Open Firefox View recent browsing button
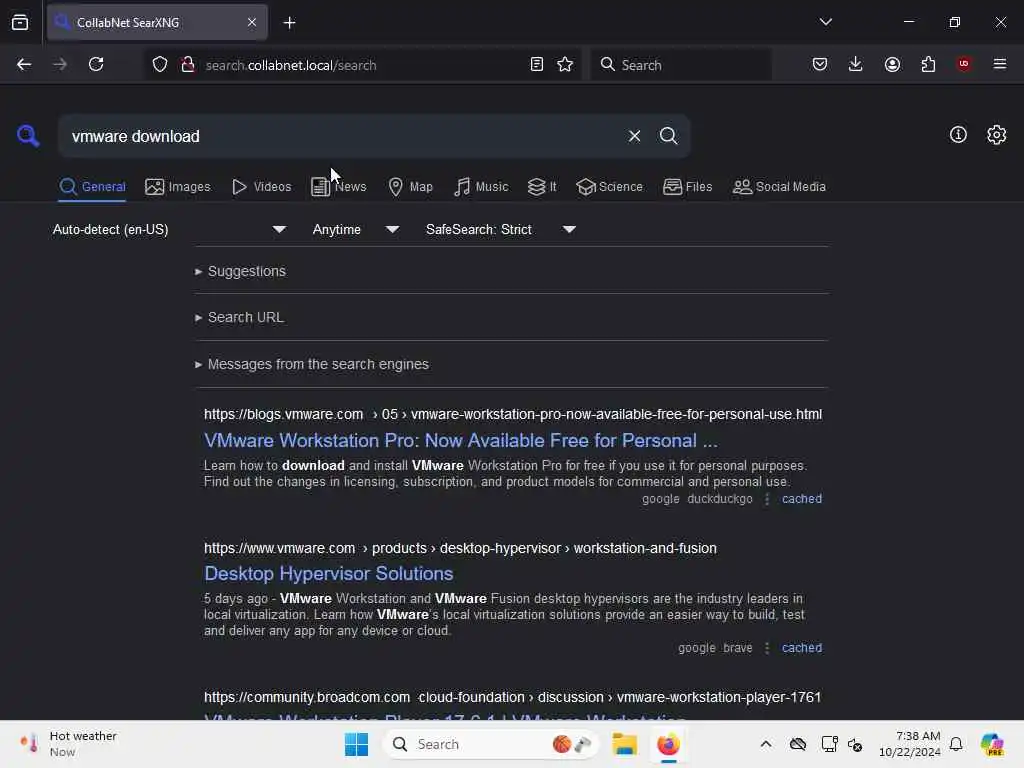The height and width of the screenshot is (768, 1024). (20, 22)
